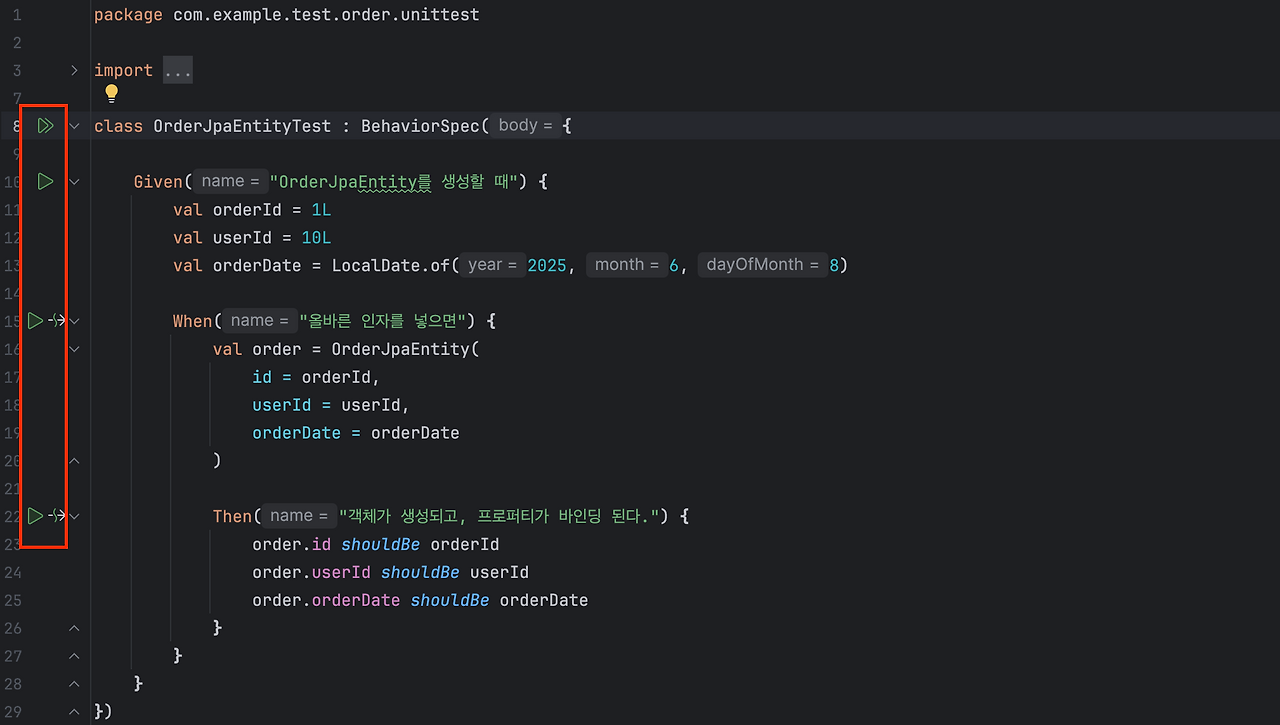Click line number 1 in the gutter
The width and height of the screenshot is (1280, 725).
(x=18, y=15)
